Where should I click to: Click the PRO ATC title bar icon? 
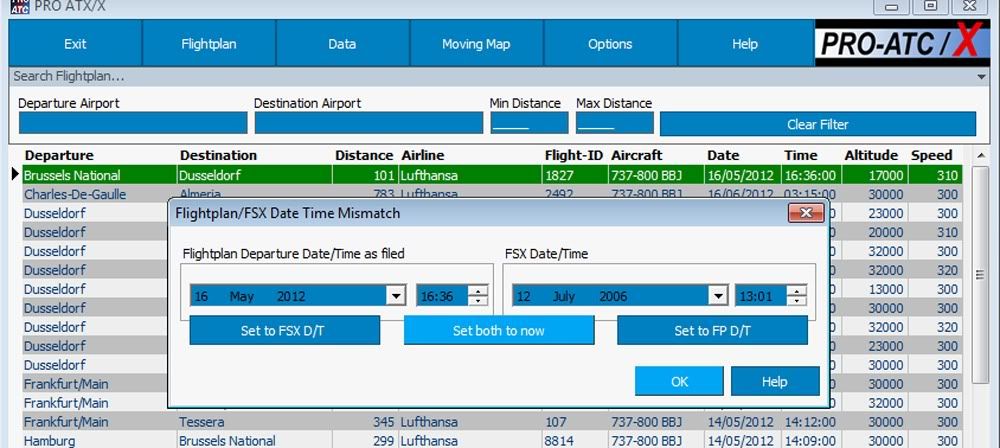click(x=20, y=6)
